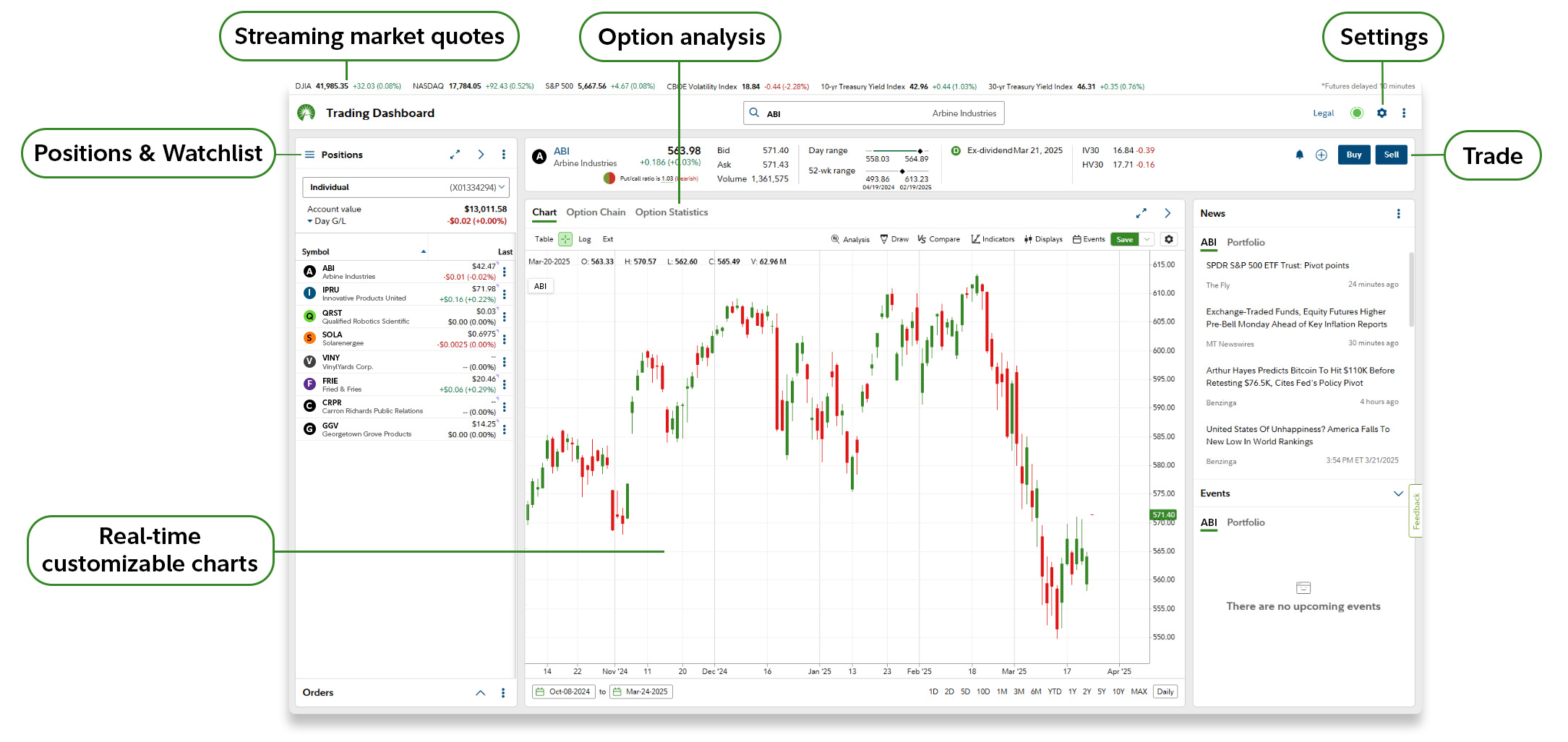
Task: Expand the Orders panel
Action: coord(480,693)
